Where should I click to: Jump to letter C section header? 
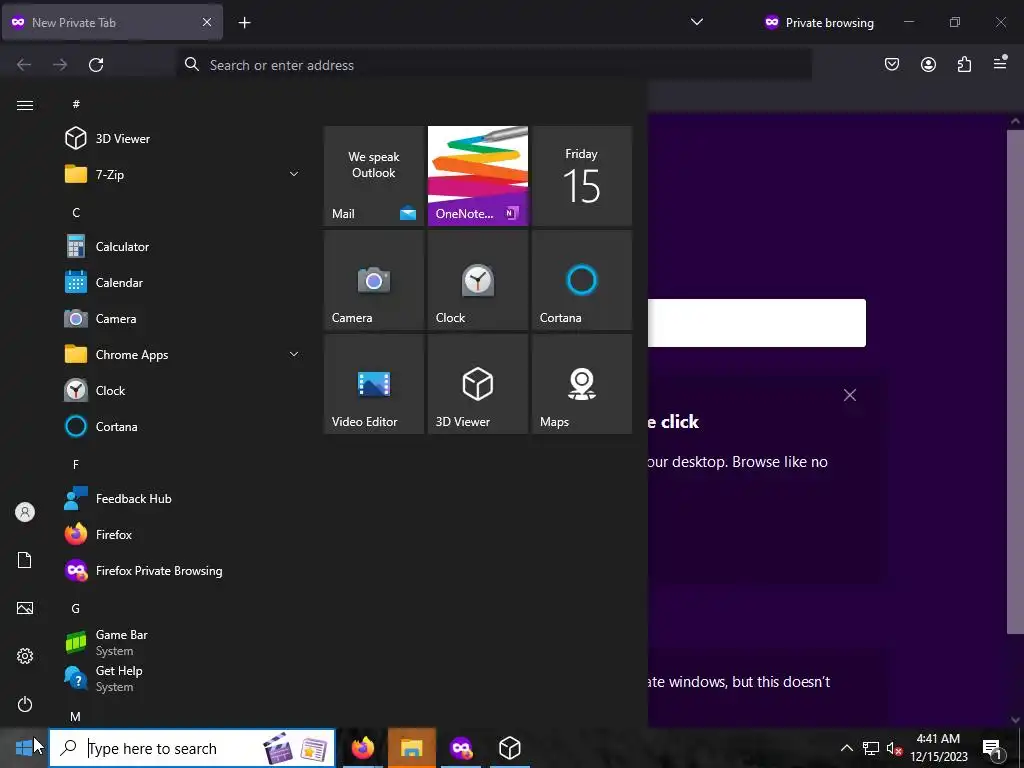76,212
